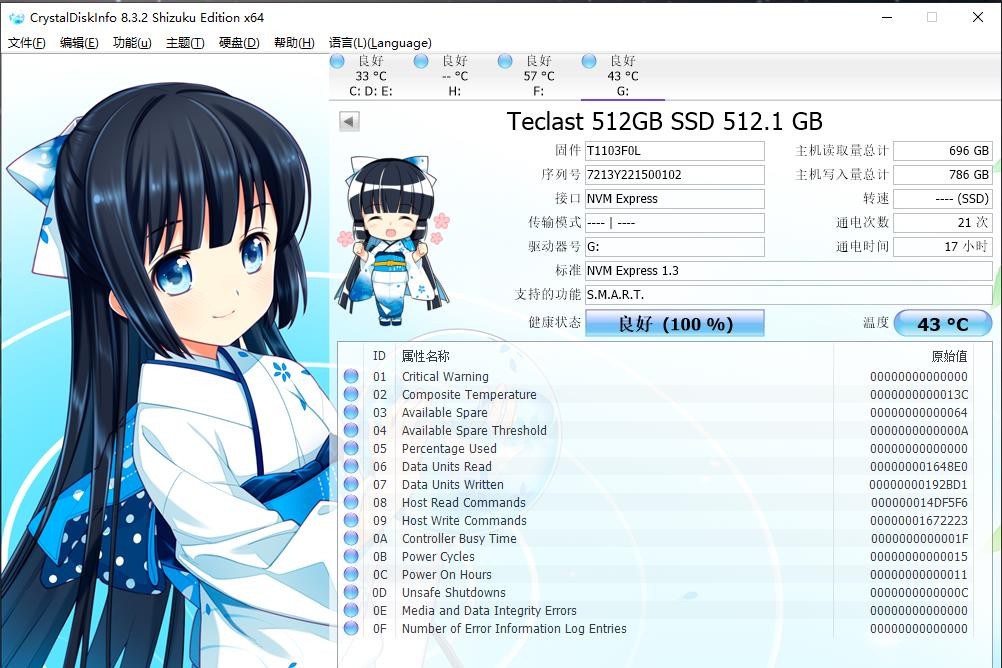Click the status icon for Host Write Commands
The image size is (1002, 668).
tap(351, 520)
